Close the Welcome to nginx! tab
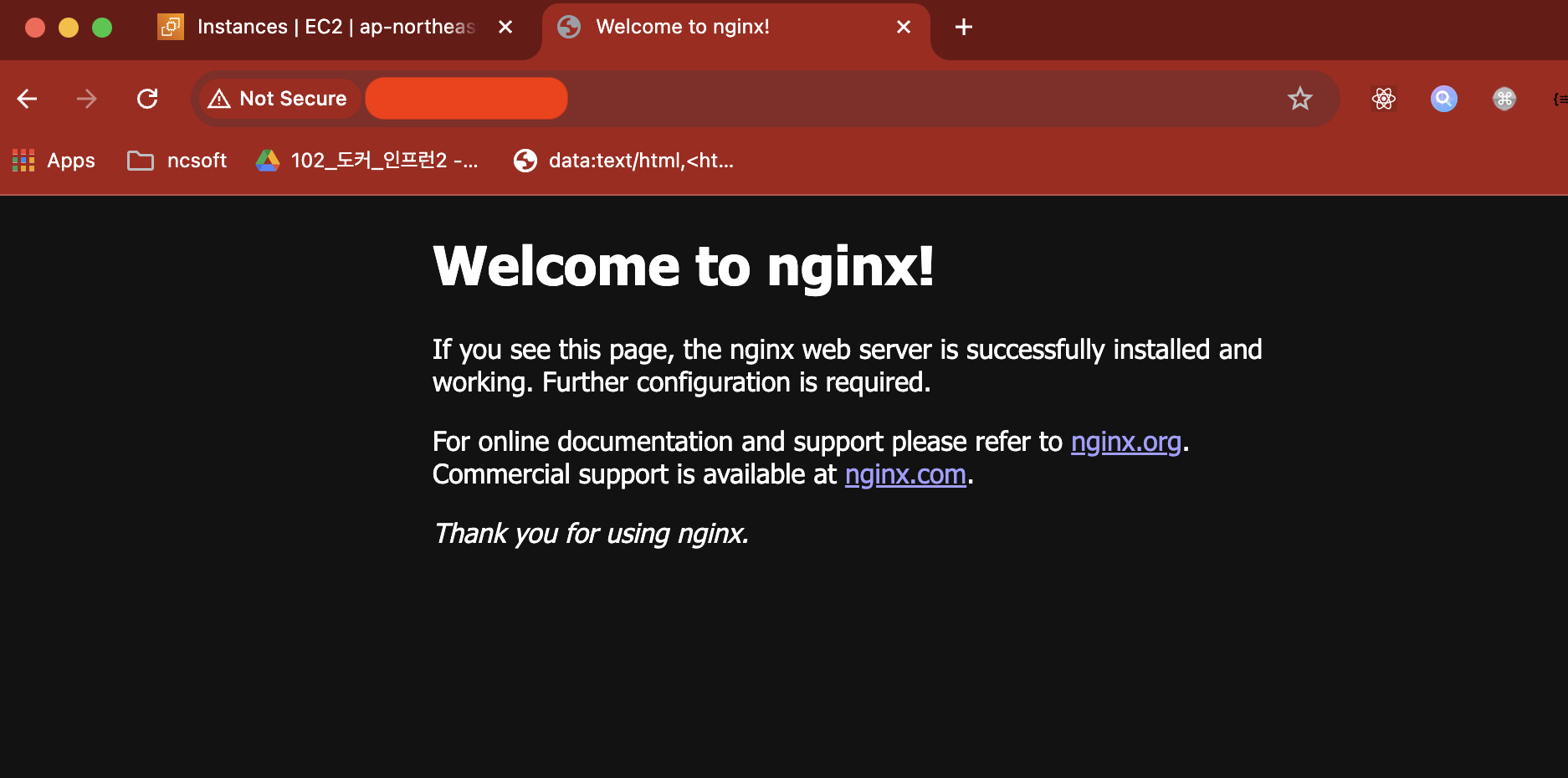Viewport: 1568px width, 778px height. point(904,27)
